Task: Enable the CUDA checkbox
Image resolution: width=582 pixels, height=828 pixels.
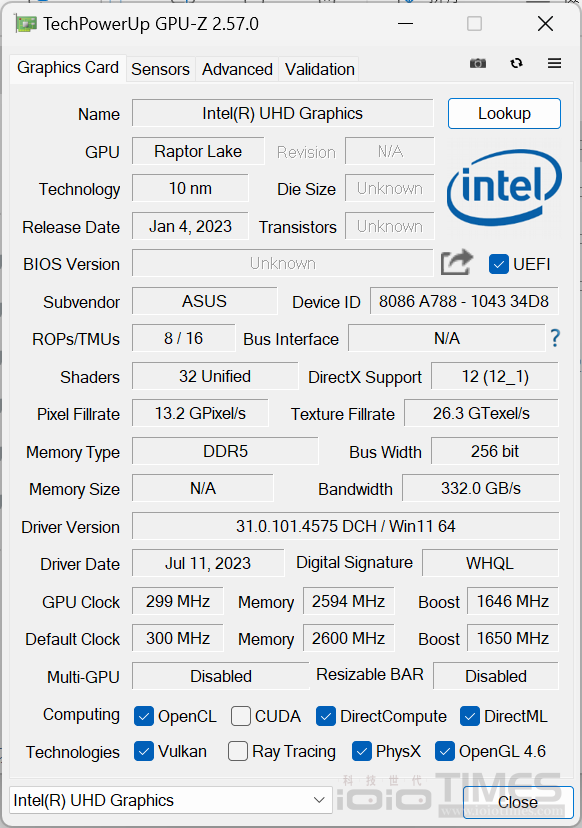Action: pyautogui.click(x=240, y=717)
